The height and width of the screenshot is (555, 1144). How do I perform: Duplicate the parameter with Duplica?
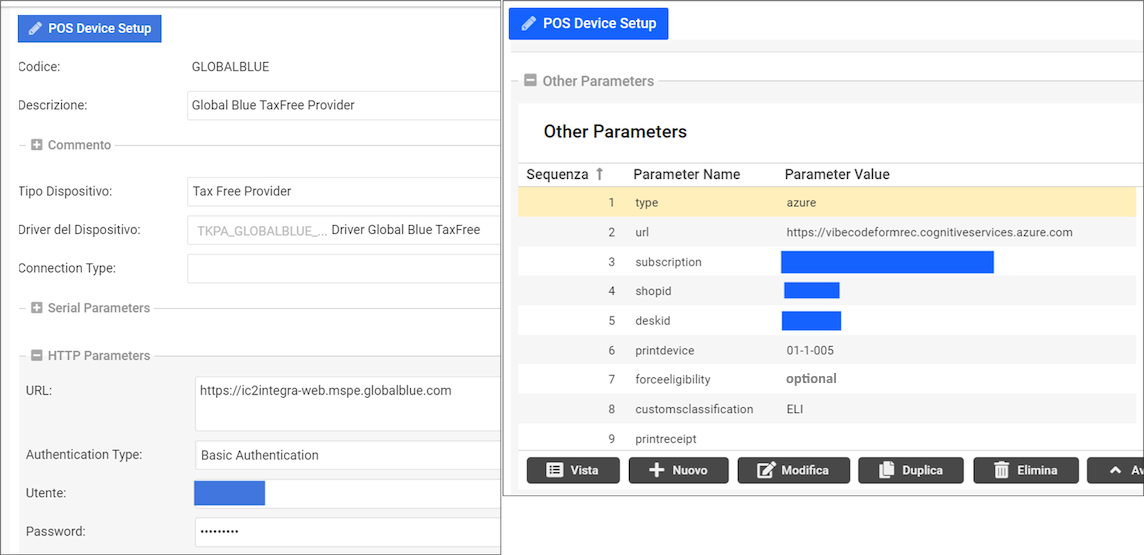coord(909,470)
